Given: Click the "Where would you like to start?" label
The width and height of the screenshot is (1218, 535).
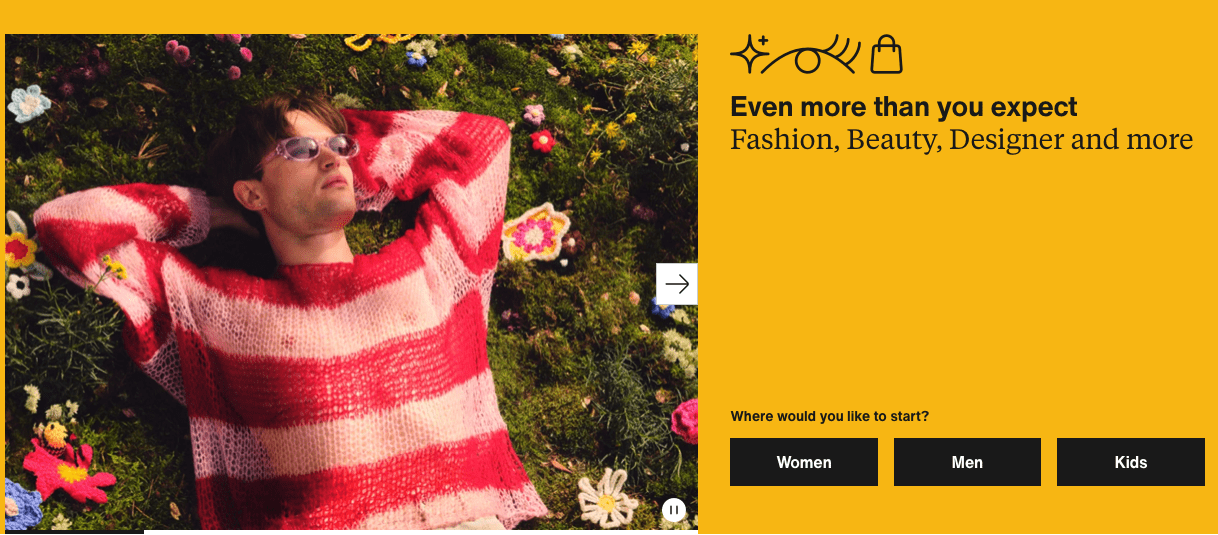Looking at the screenshot, I should pos(830,416).
